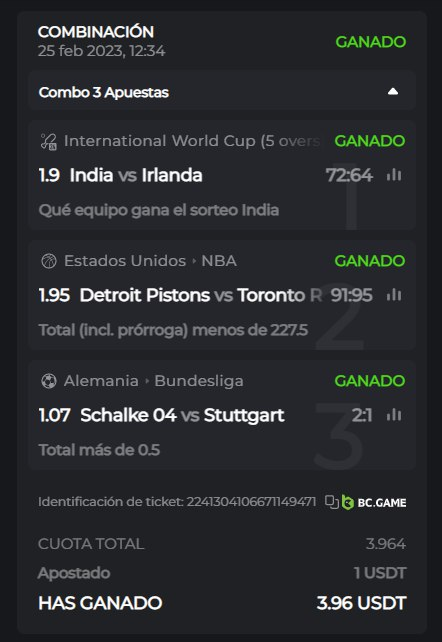Open stats icon for Detroit Pistons match

(394, 295)
